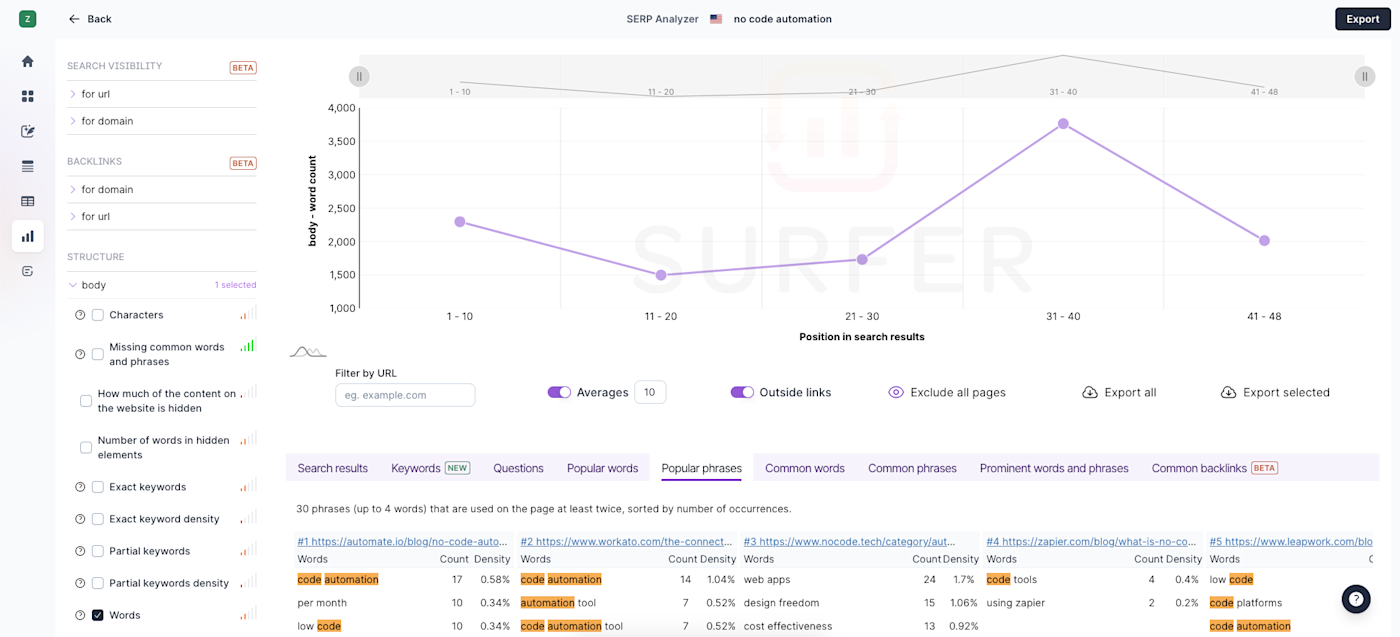Click Export all
This screenshot has height=637, width=1400.
coord(1119,392)
